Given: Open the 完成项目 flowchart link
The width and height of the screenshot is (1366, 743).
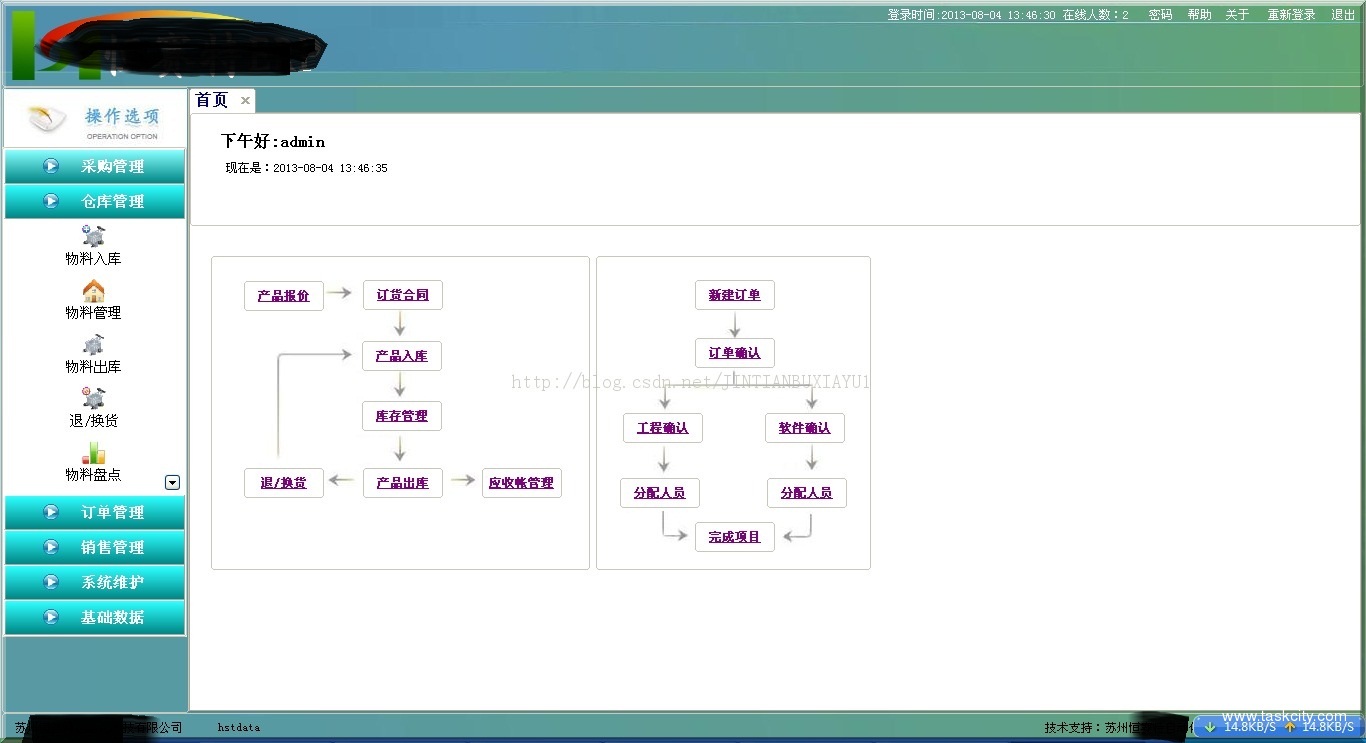Looking at the screenshot, I should [x=735, y=537].
